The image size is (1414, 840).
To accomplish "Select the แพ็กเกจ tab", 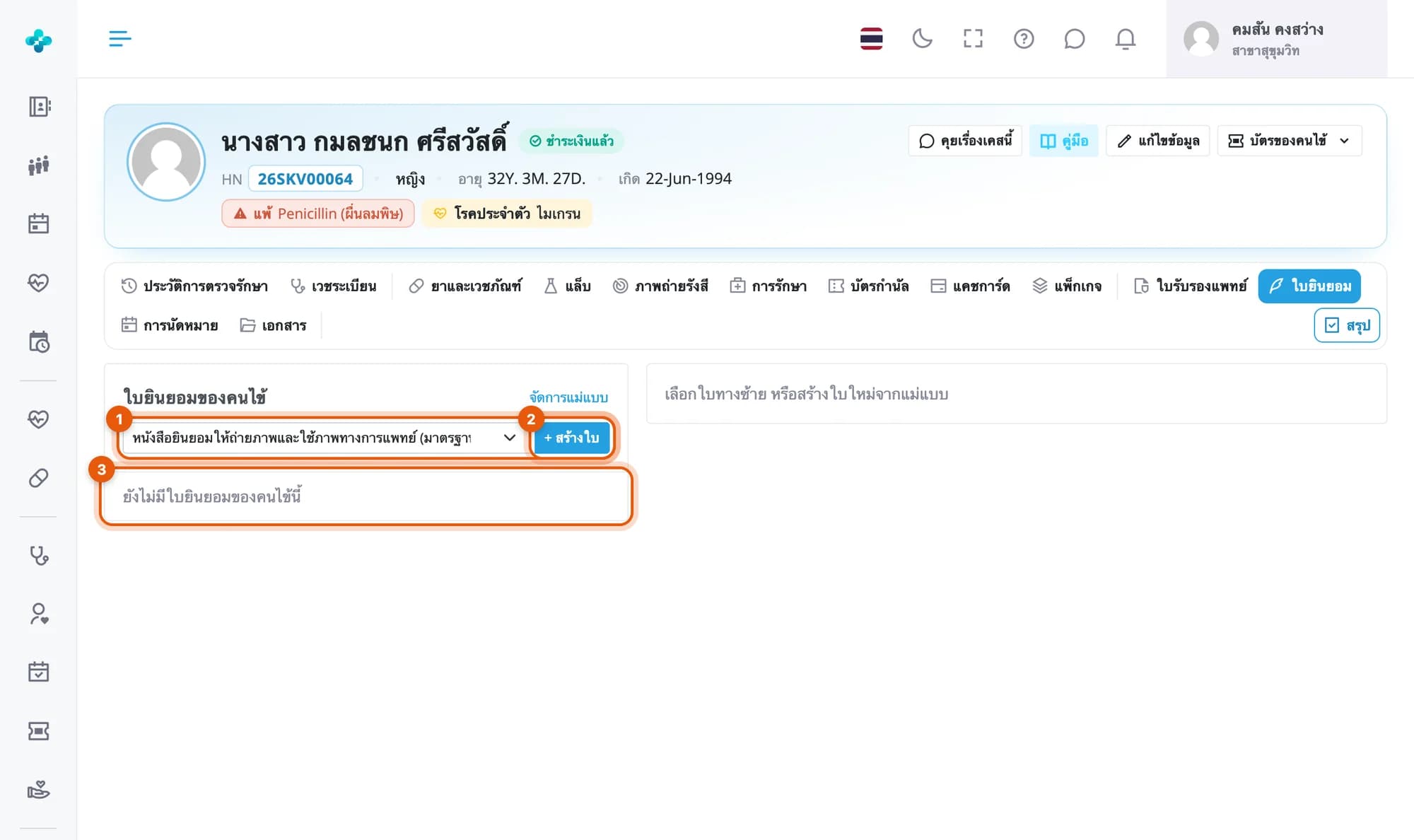I will [1067, 286].
